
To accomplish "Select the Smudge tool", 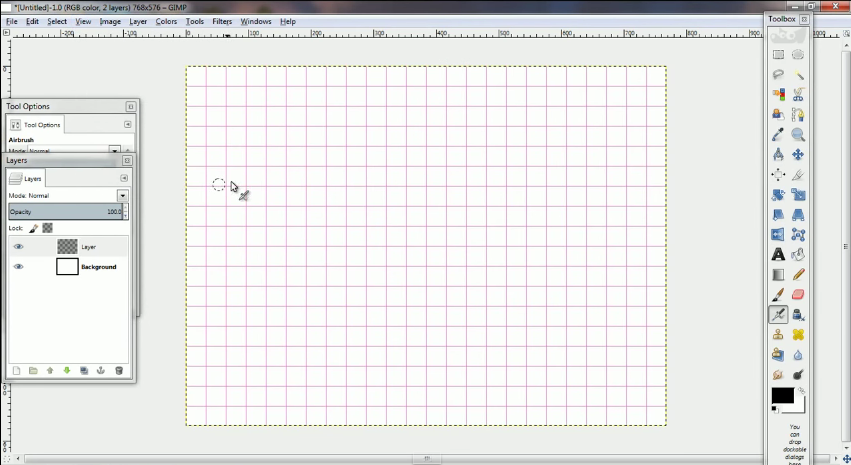I will tap(778, 375).
